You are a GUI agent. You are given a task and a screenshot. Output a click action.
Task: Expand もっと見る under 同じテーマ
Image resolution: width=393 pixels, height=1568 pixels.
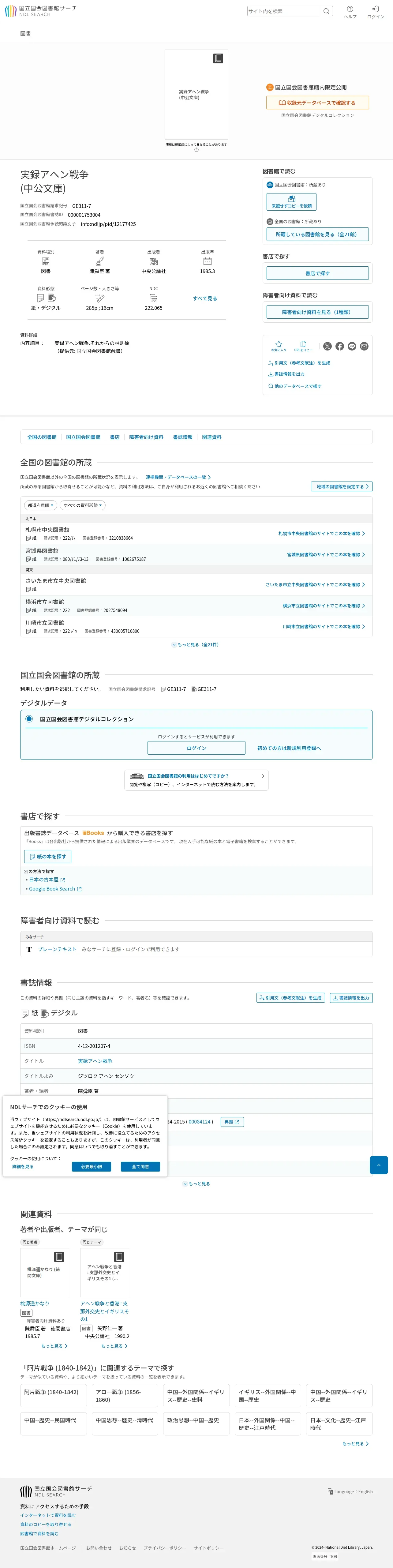click(x=114, y=1346)
